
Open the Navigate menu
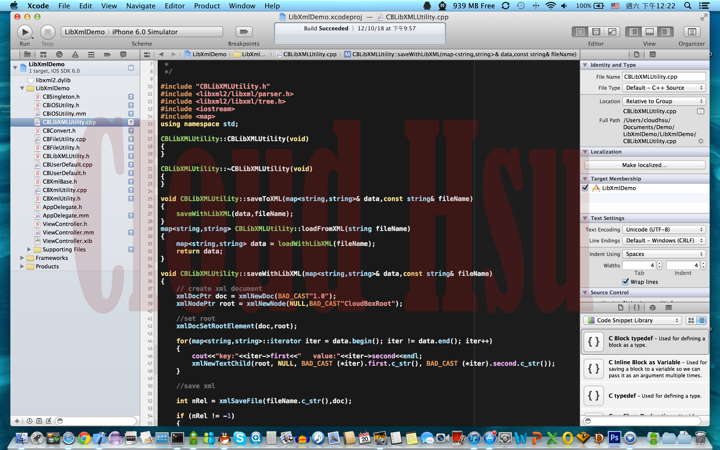click(141, 6)
